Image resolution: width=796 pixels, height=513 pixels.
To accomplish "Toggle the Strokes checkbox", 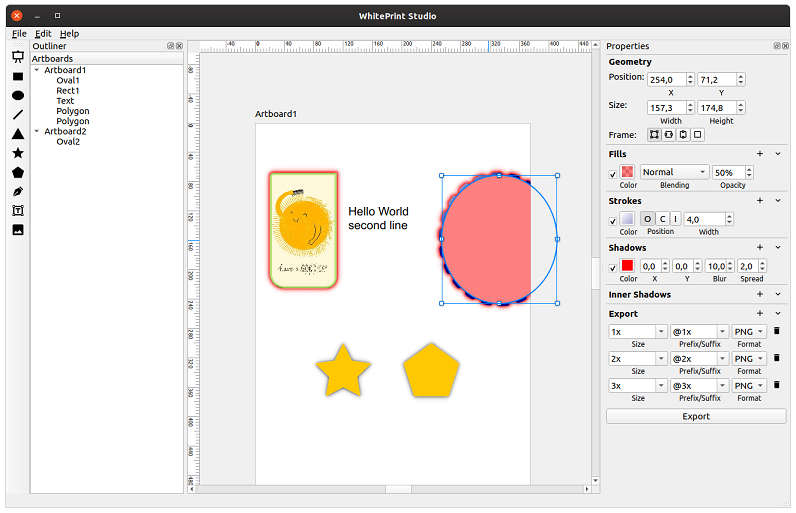I will click(613, 221).
